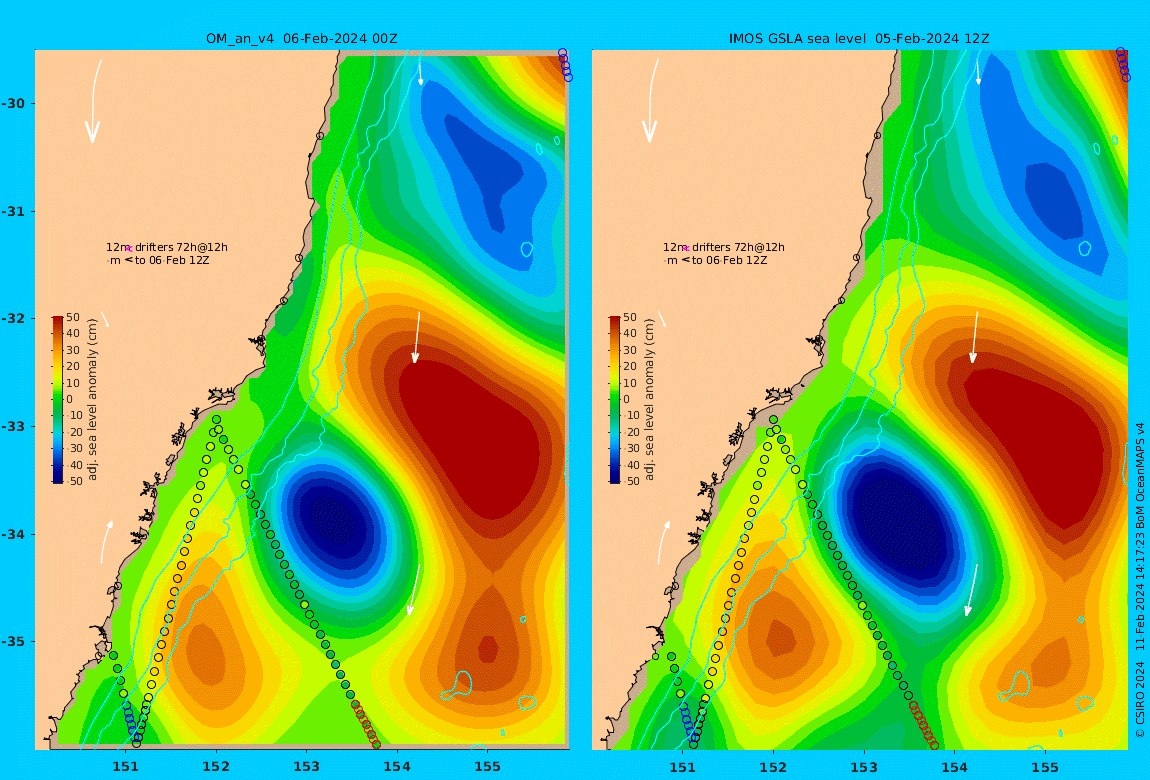Click longitude 155 under the IMOS GSLA map
This screenshot has width=1150, height=780.
pyautogui.click(x=1044, y=767)
